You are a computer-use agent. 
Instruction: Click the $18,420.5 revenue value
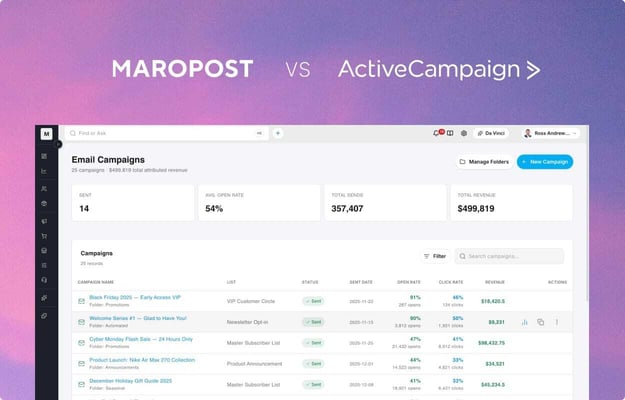coord(493,301)
